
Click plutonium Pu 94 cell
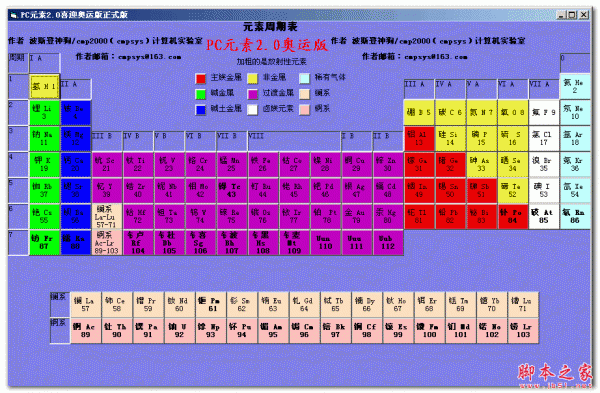242,331
